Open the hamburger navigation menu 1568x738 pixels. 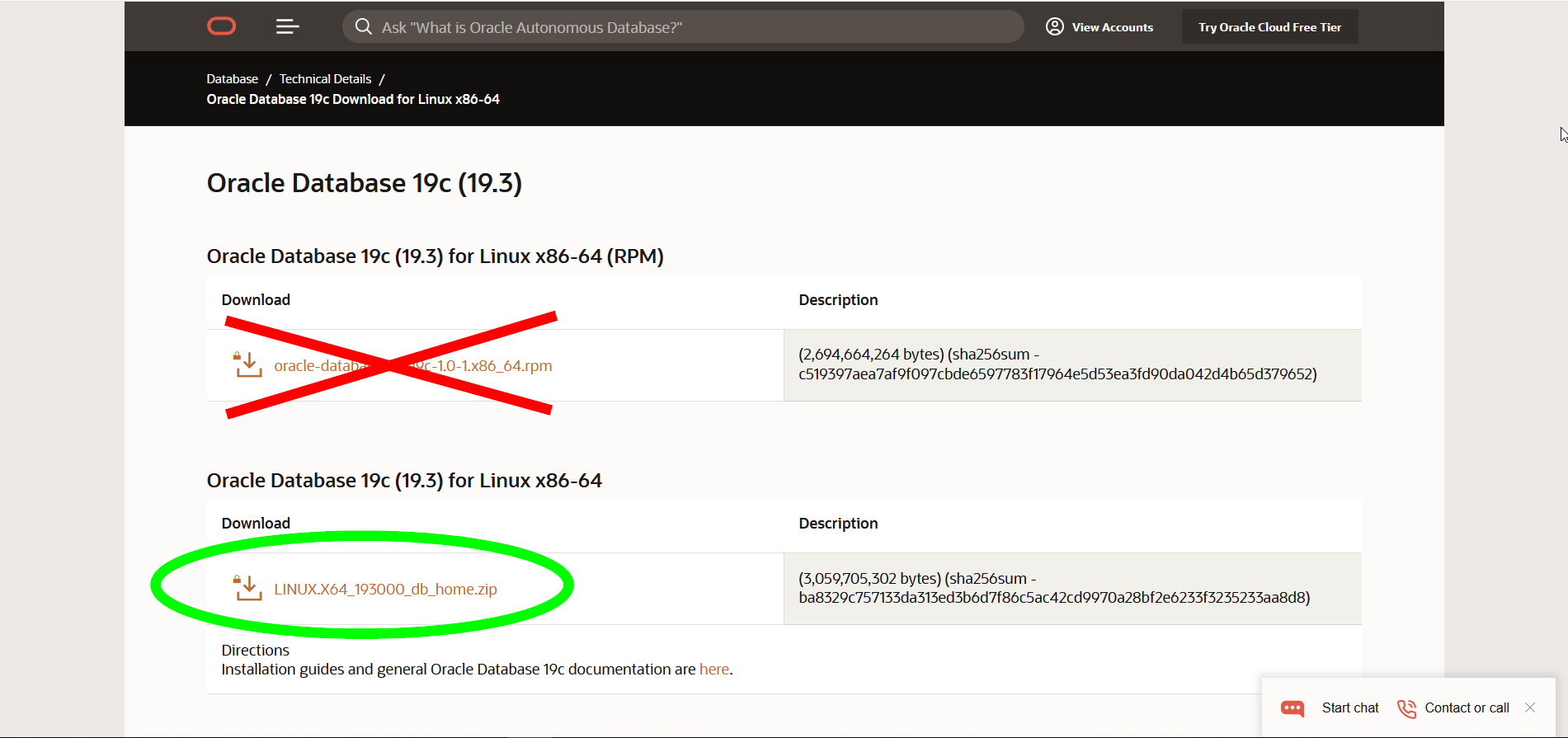point(287,27)
